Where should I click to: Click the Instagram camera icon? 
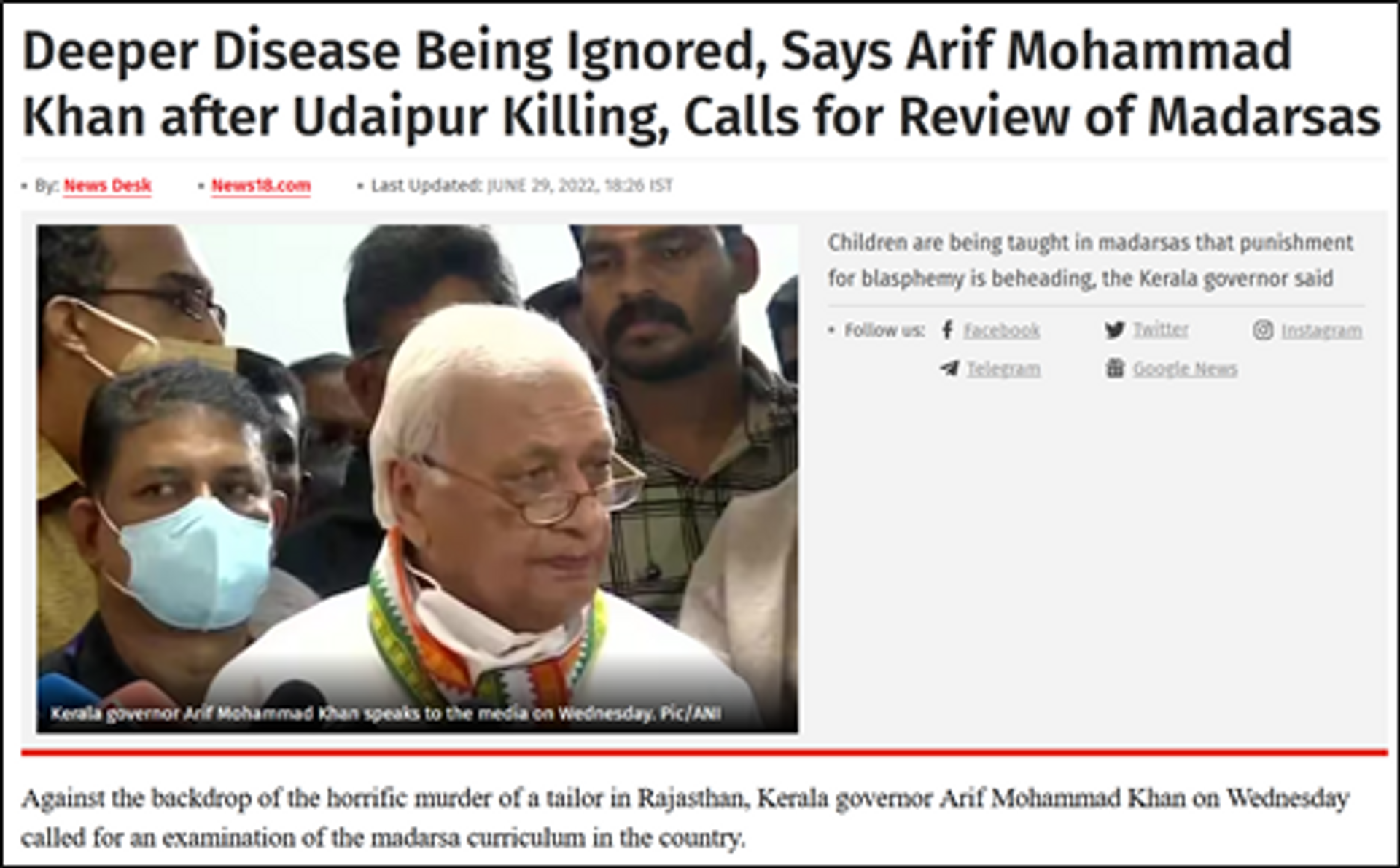pos(1263,330)
